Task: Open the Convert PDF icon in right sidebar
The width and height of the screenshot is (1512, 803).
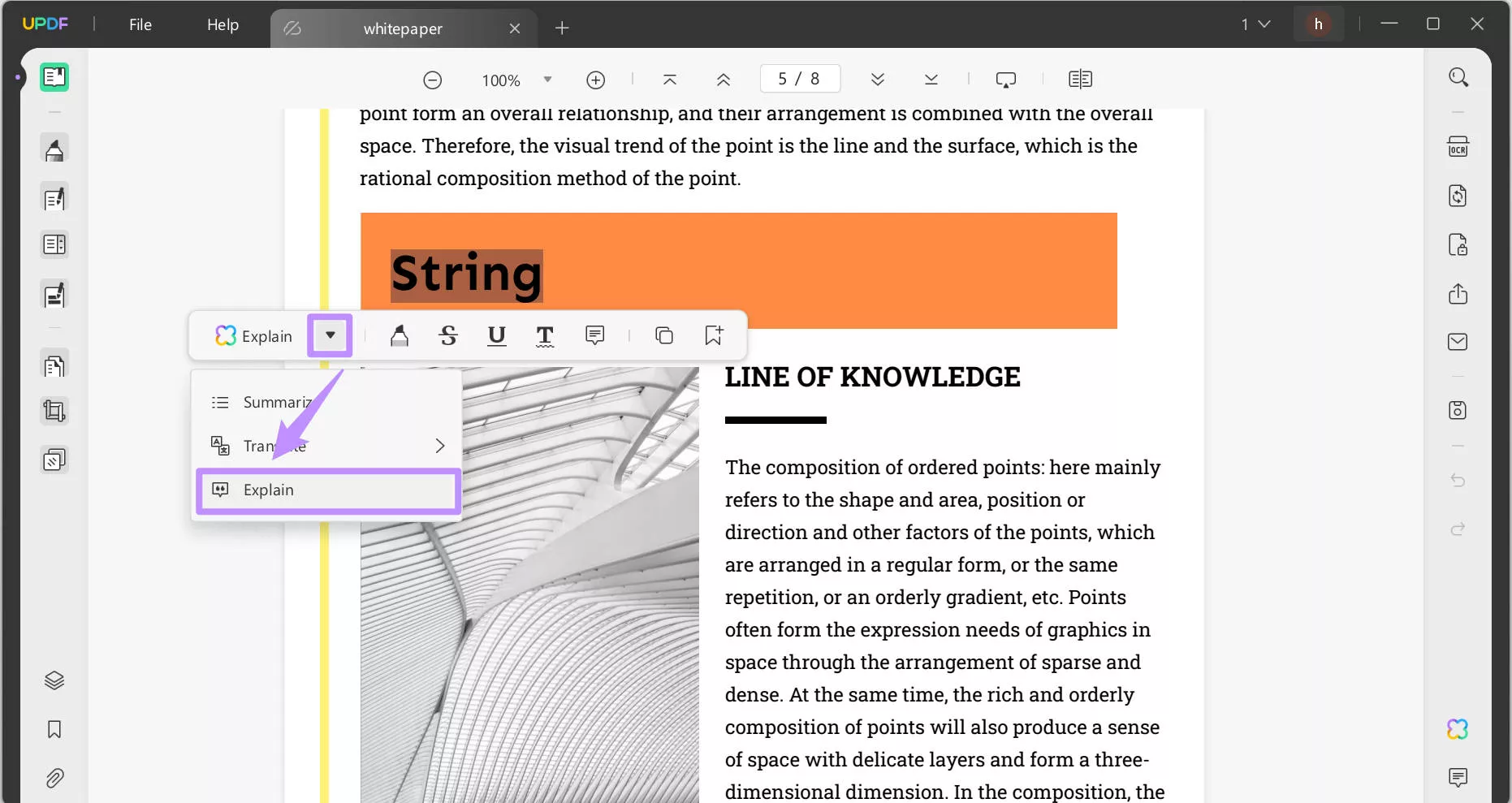Action: pyautogui.click(x=1458, y=196)
